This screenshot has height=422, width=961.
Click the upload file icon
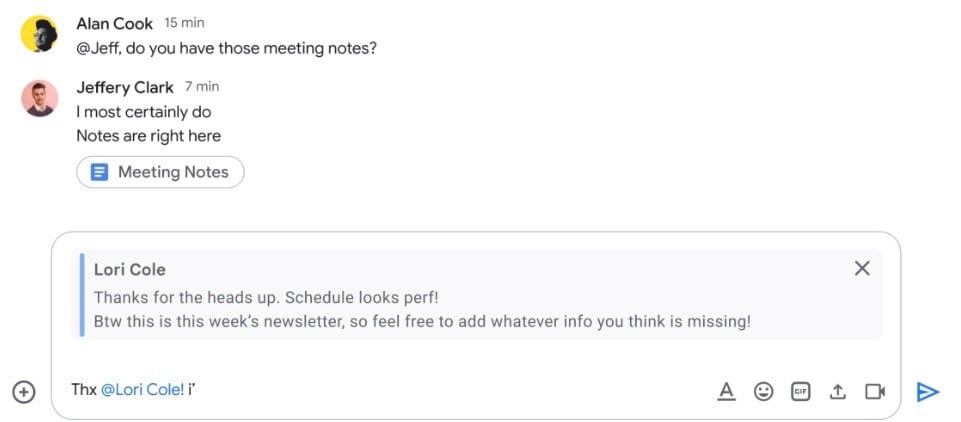[x=838, y=391]
